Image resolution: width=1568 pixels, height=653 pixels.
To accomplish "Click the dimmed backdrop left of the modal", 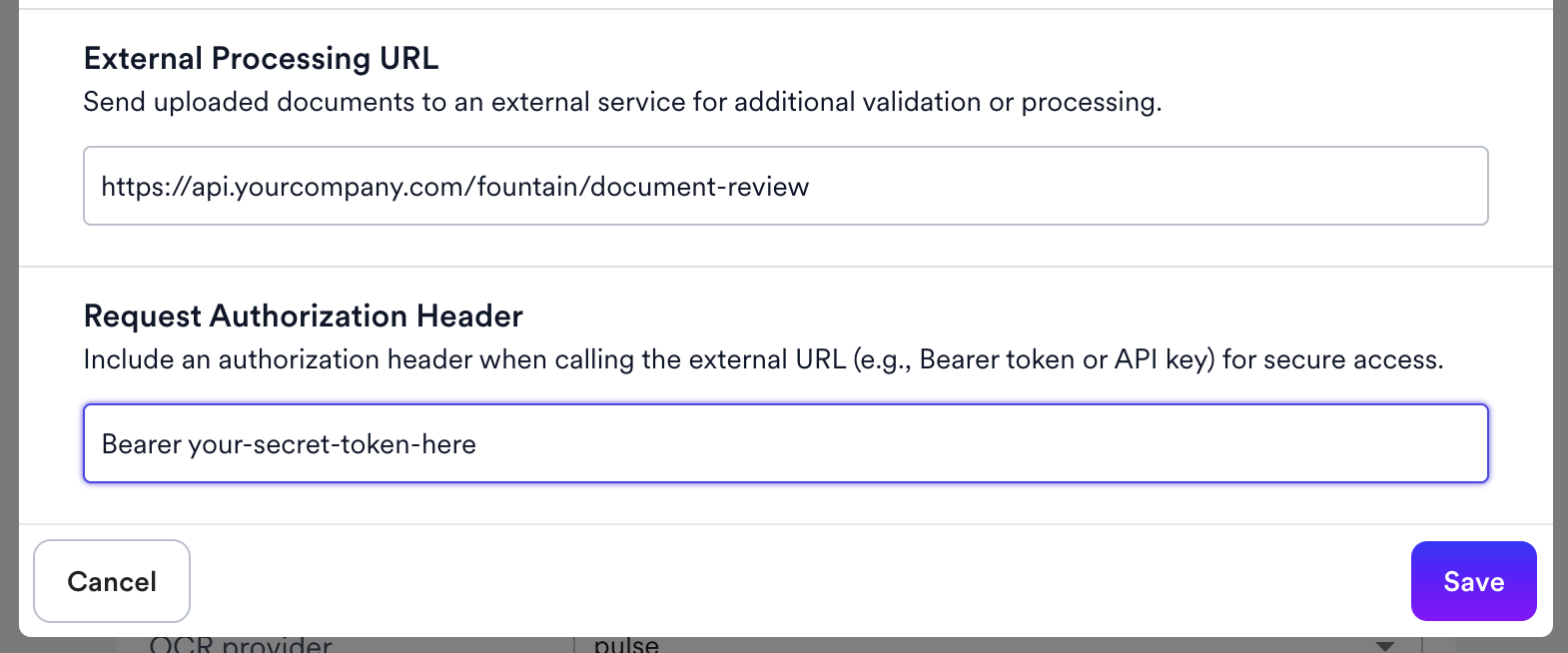I will point(9,326).
